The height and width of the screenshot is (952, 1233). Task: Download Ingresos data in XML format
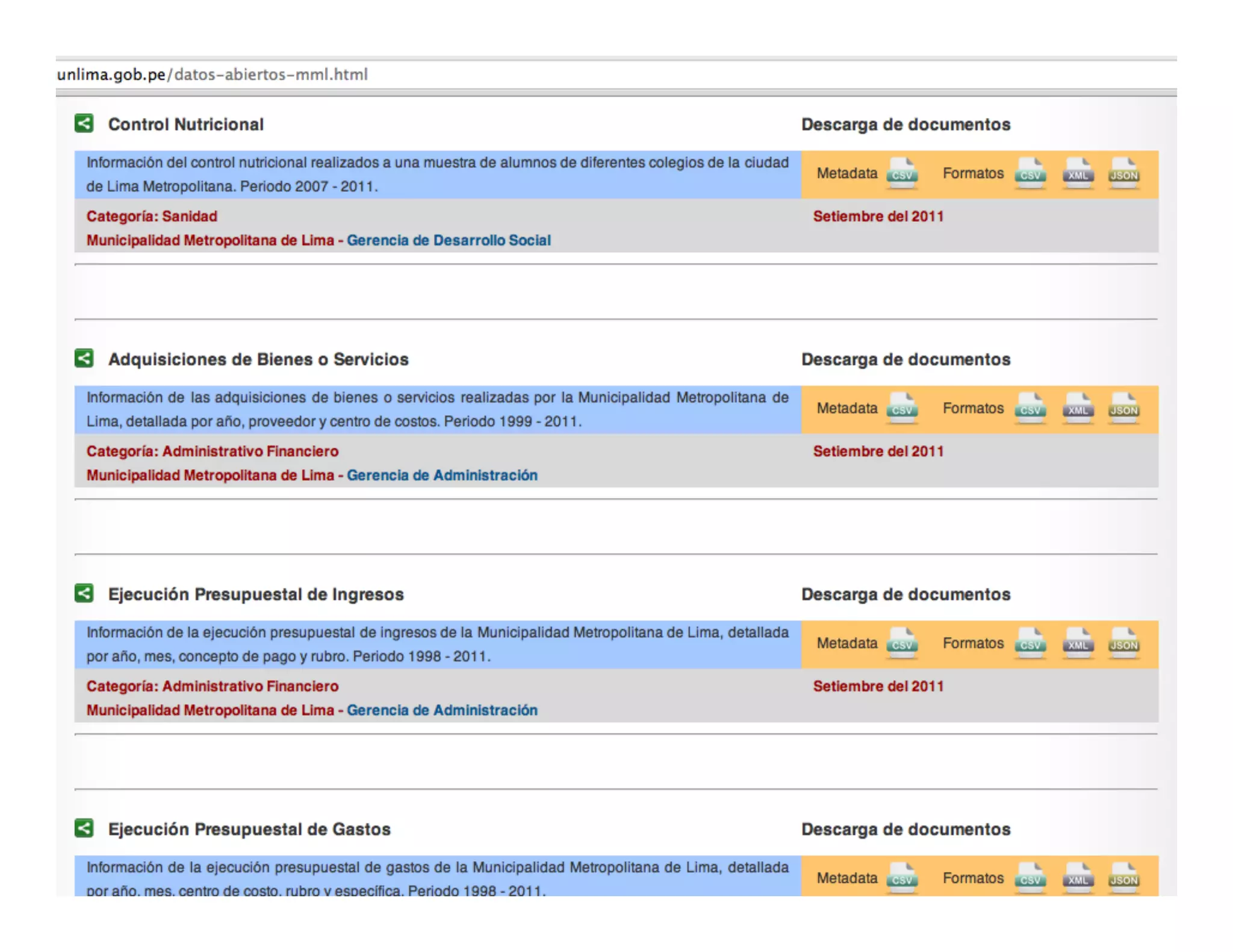(x=1078, y=643)
